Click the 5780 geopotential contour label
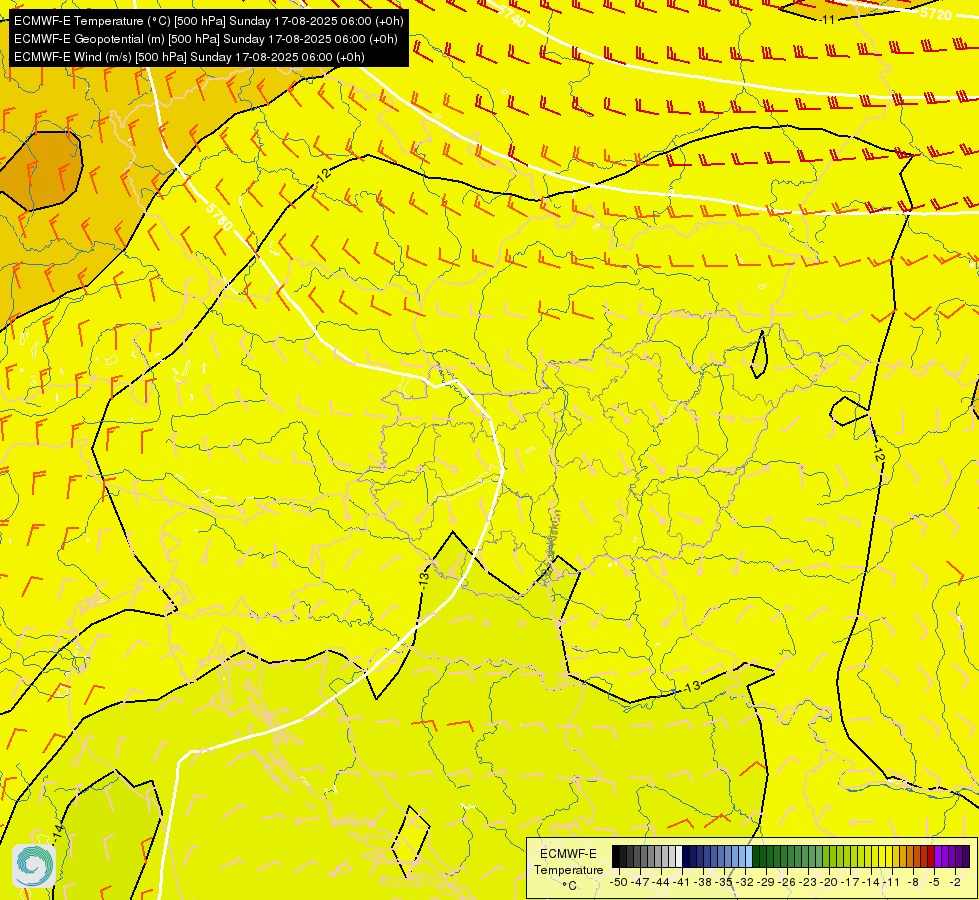Viewport: 979px width, 900px height. point(219,216)
